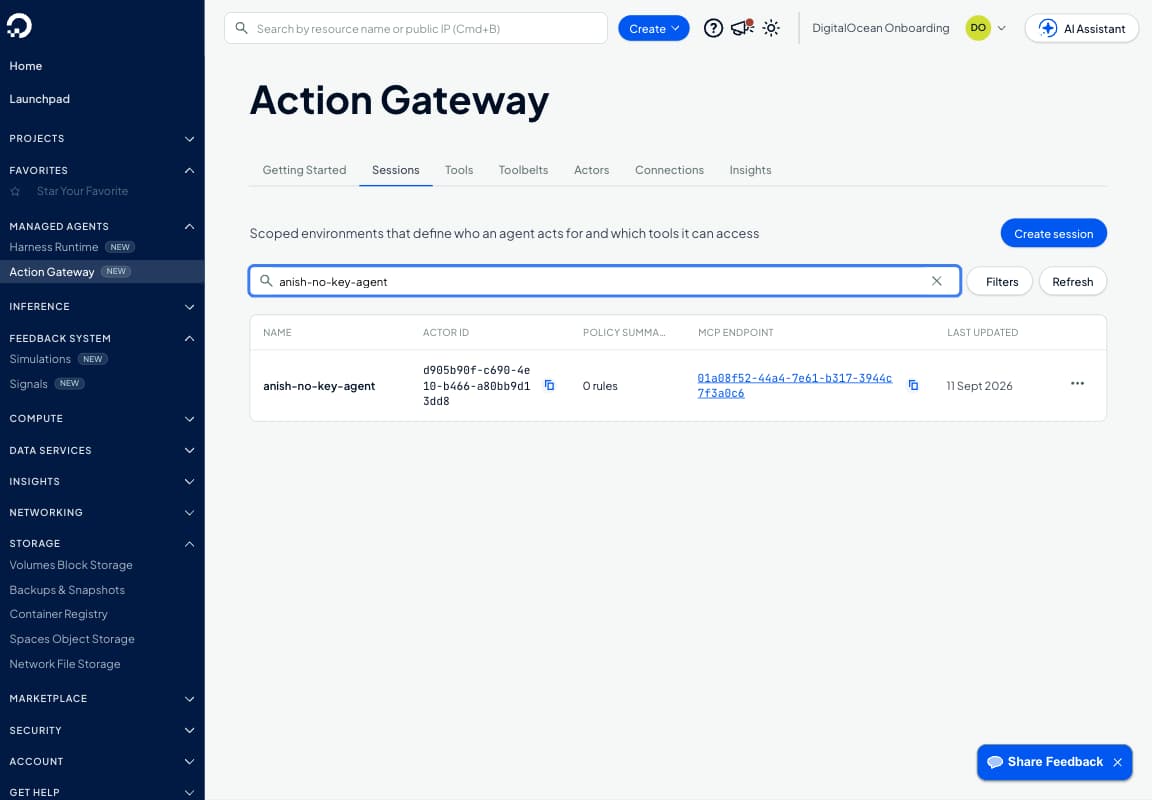Screen dimensions: 1152x800
Task: Open Launchpad in sidebar
Action: (40, 99)
